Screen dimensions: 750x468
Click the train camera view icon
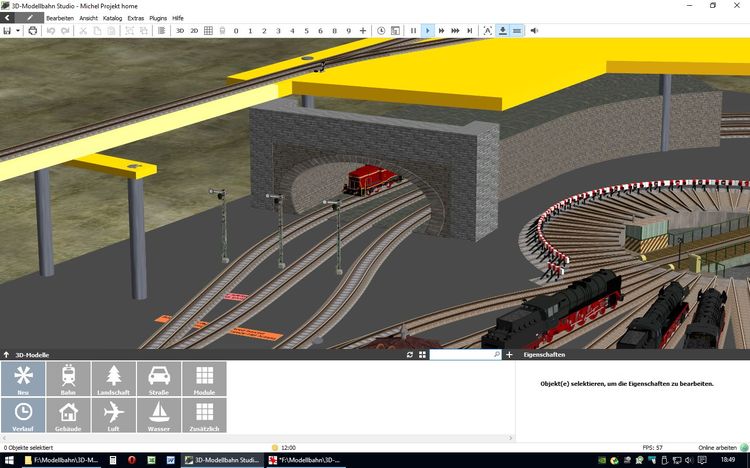[x=222, y=31]
